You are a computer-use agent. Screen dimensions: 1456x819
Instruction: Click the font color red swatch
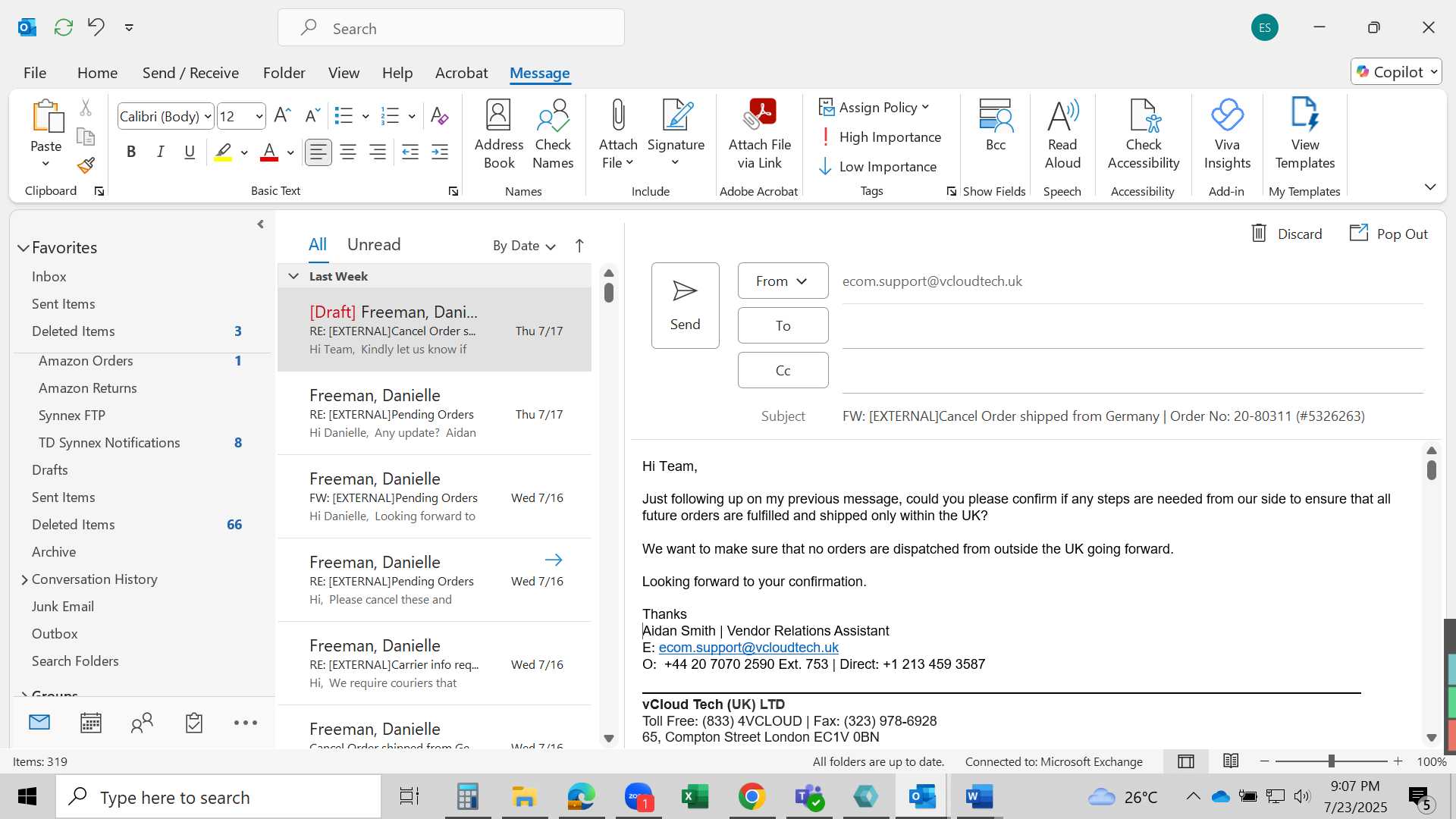[x=269, y=152]
